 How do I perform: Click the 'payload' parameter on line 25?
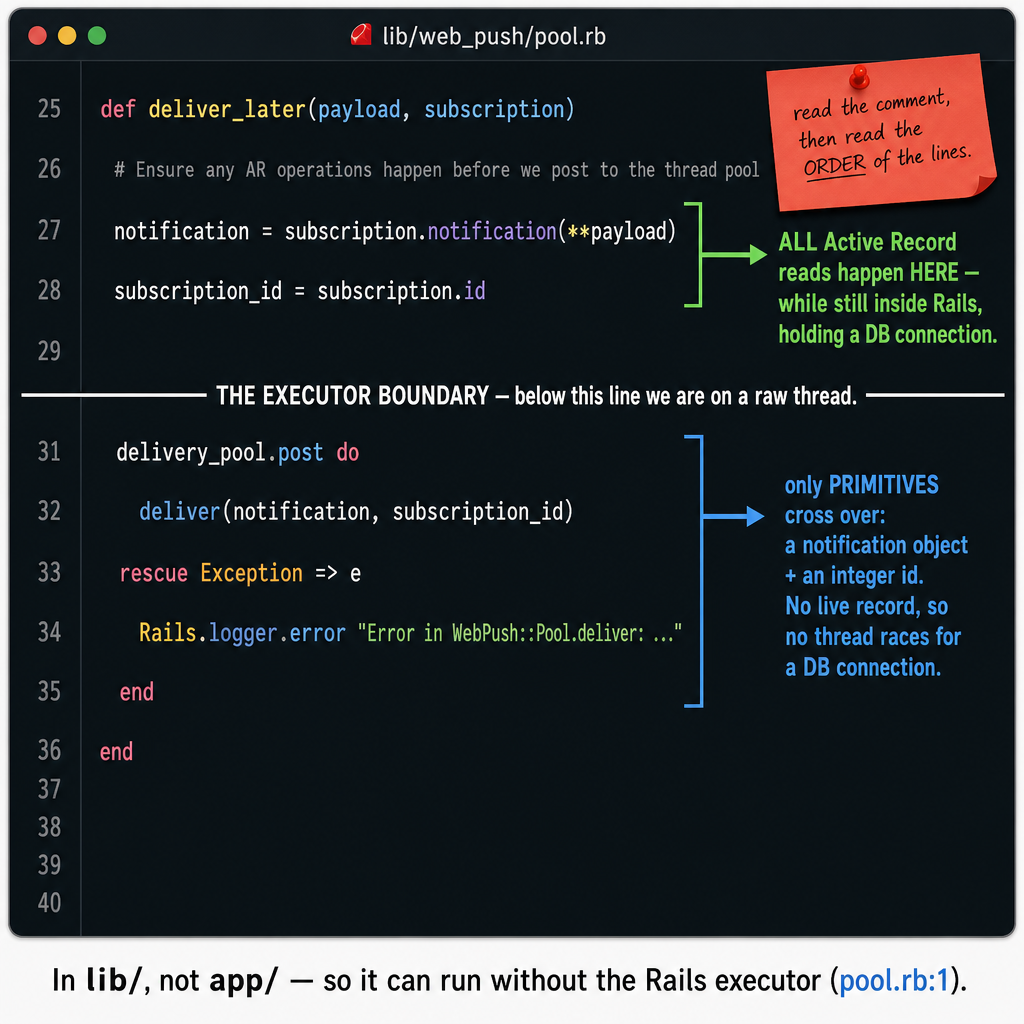point(359,110)
